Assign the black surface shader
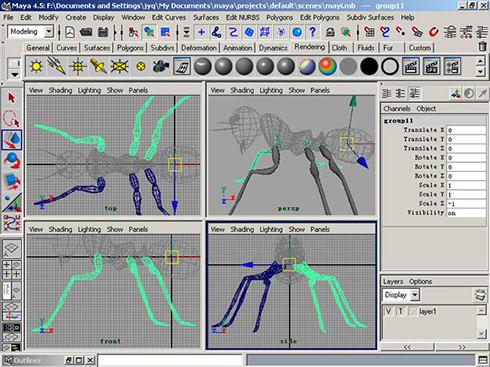The image size is (490, 367). (369, 66)
